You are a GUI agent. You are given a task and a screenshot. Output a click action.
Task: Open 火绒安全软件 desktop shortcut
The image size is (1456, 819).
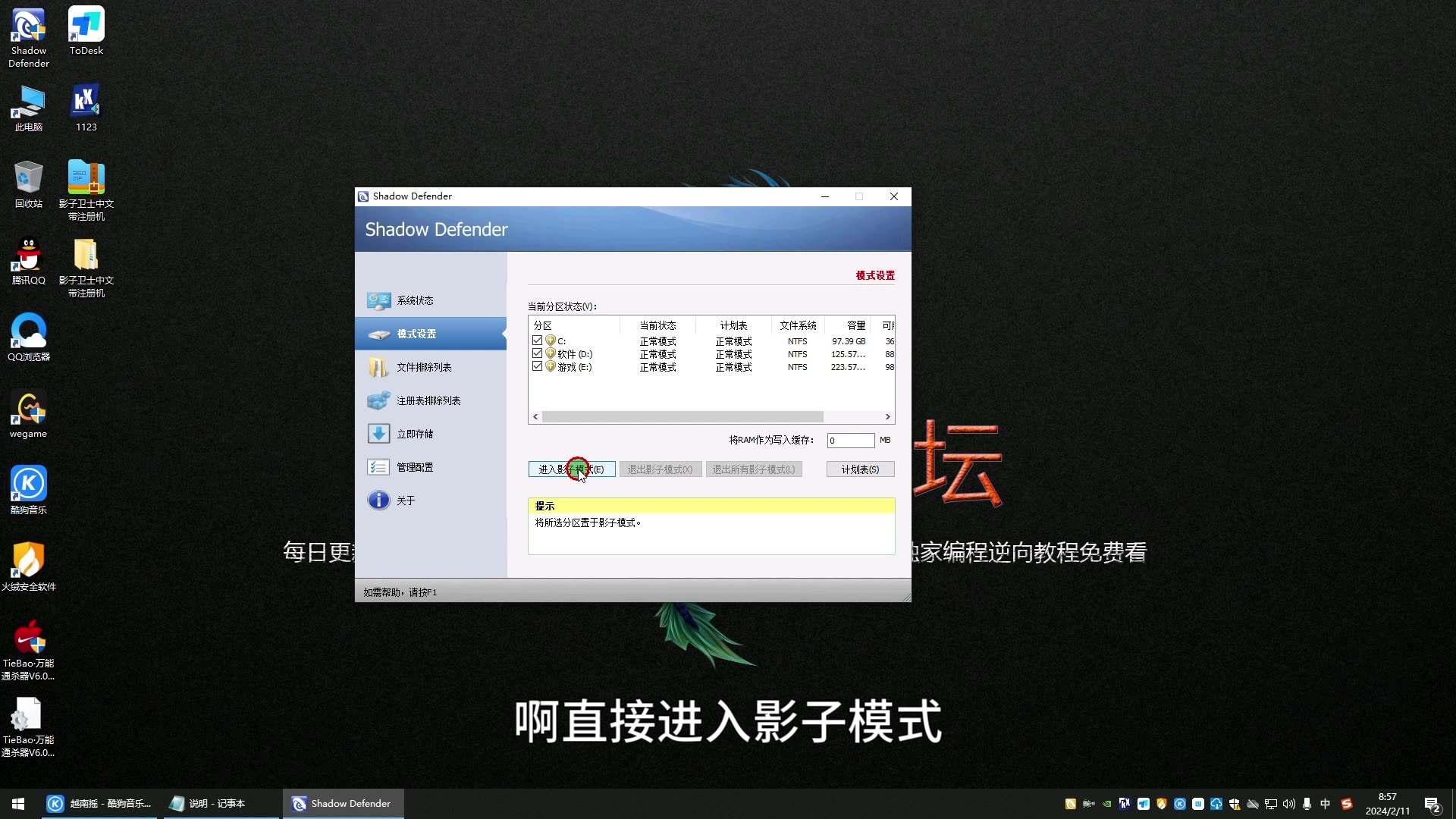point(29,567)
